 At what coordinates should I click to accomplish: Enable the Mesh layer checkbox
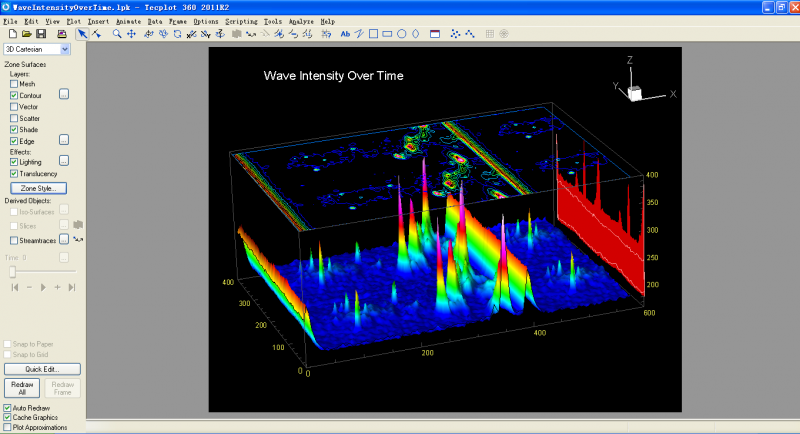pos(14,84)
